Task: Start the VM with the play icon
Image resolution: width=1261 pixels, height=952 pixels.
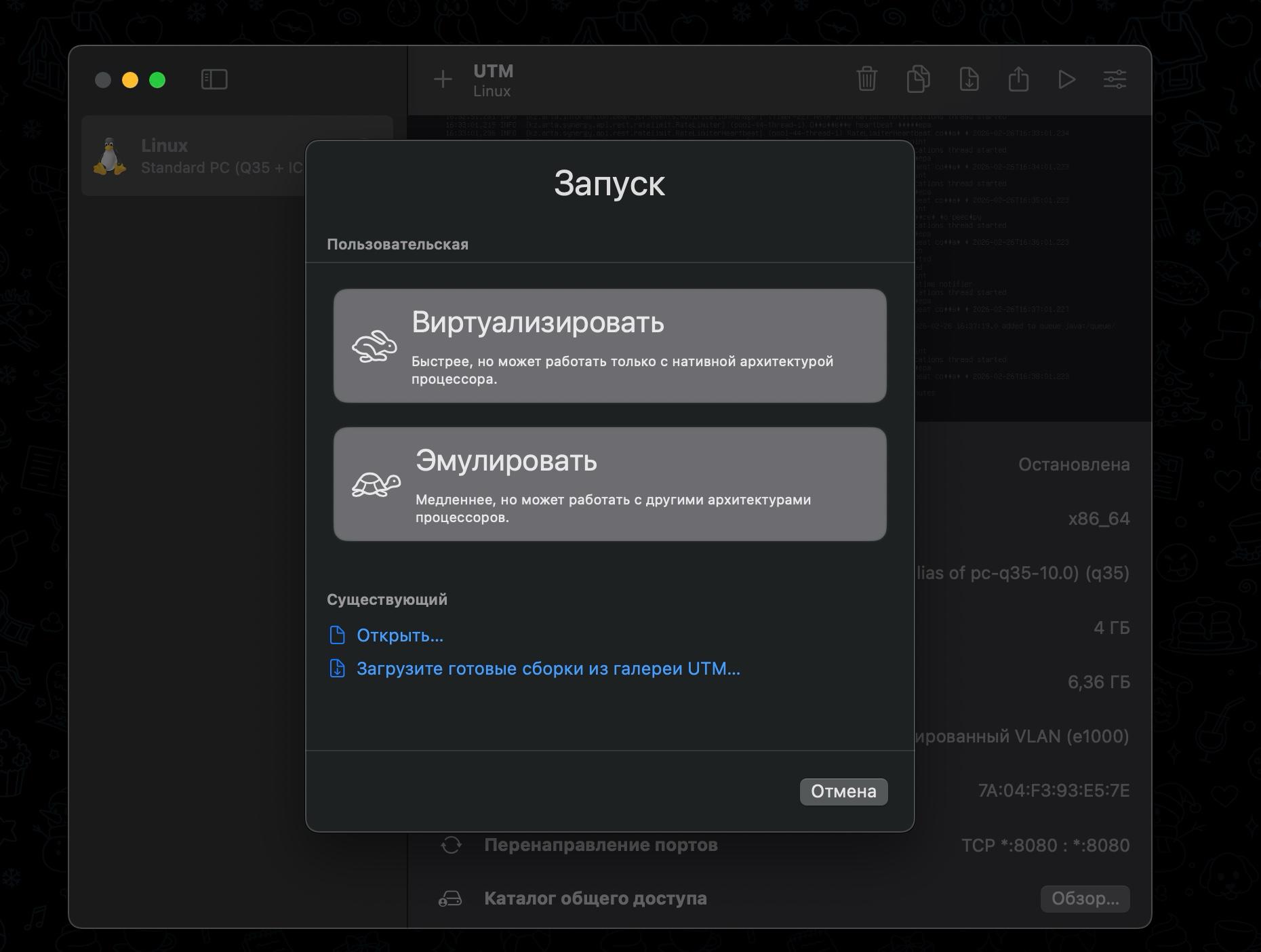Action: click(x=1066, y=80)
